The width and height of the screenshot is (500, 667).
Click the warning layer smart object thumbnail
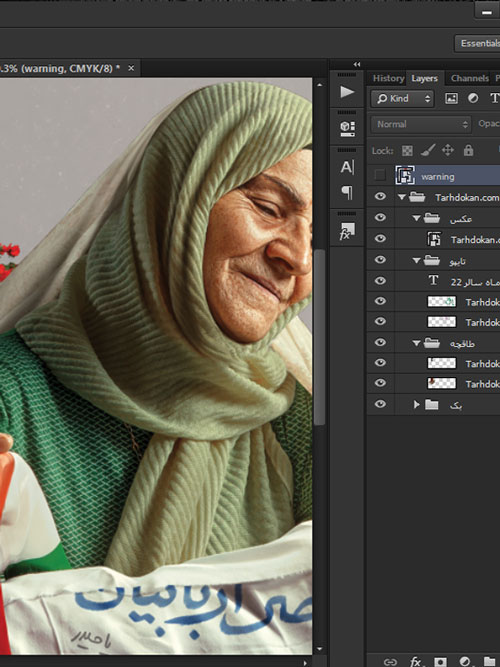click(x=405, y=175)
